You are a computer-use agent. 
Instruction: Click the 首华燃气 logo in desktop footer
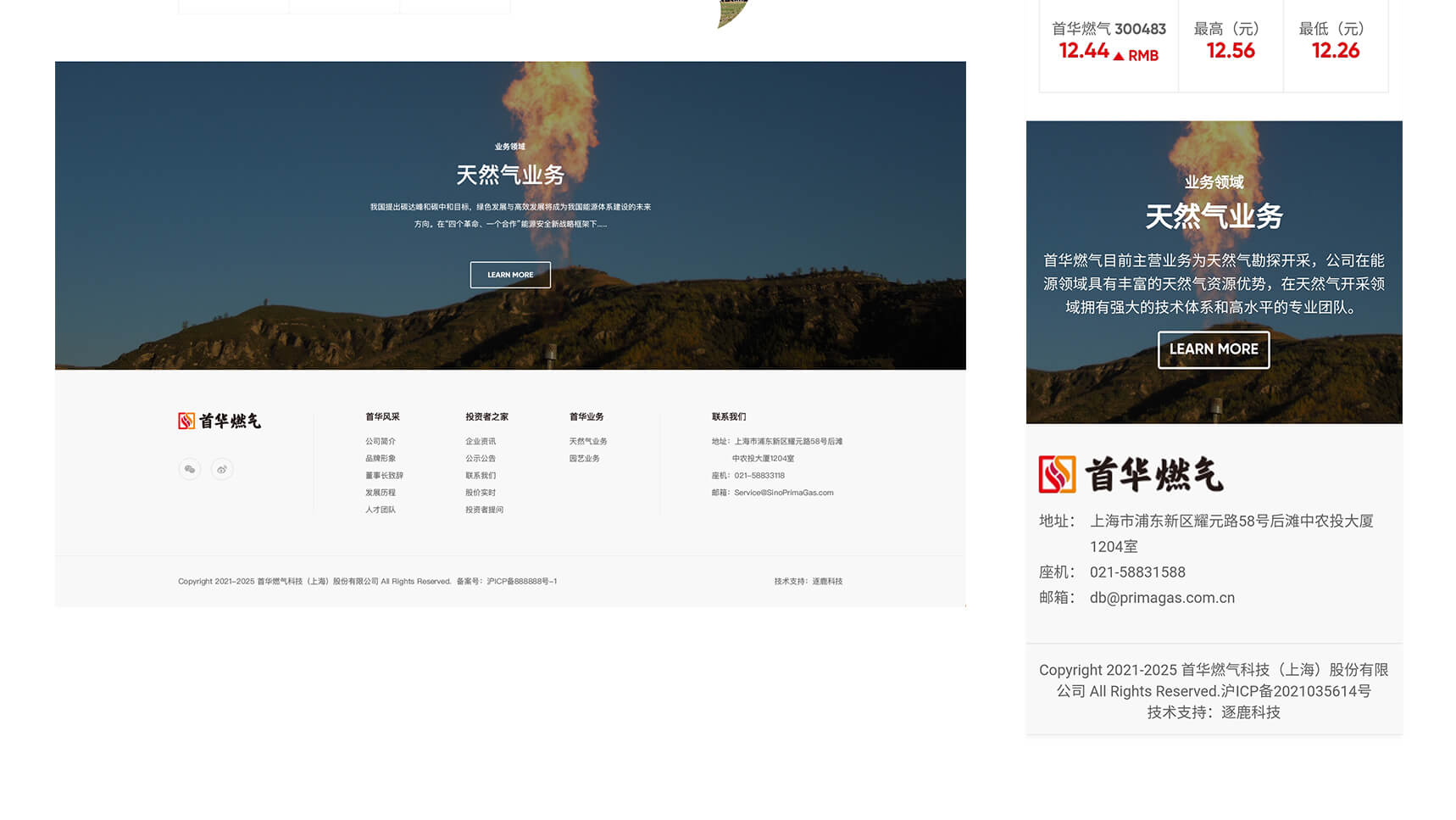(220, 421)
